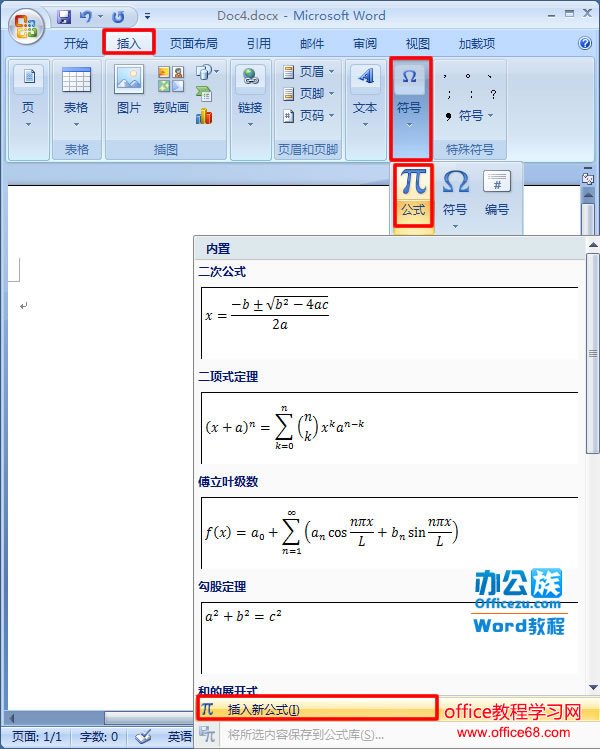Open the 审阅 tab

[x=364, y=43]
